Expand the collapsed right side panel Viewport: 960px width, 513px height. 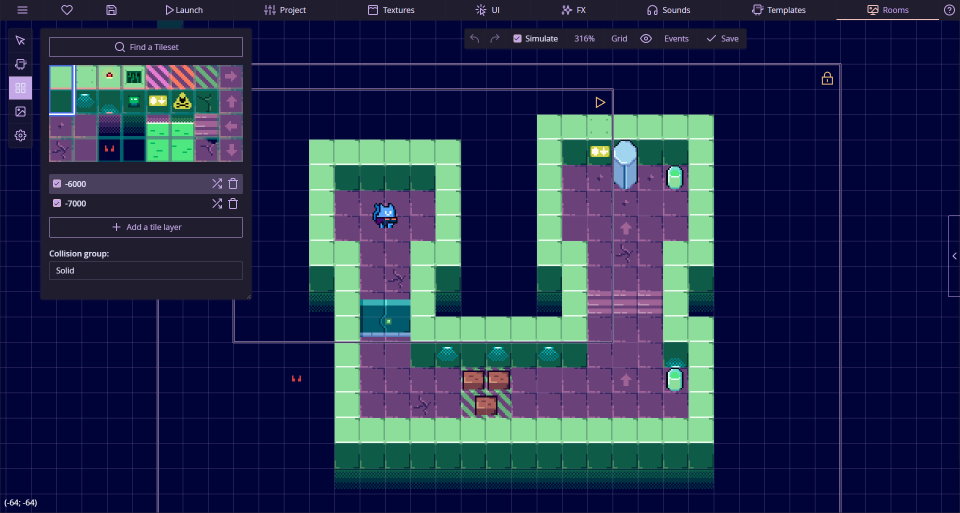953,257
